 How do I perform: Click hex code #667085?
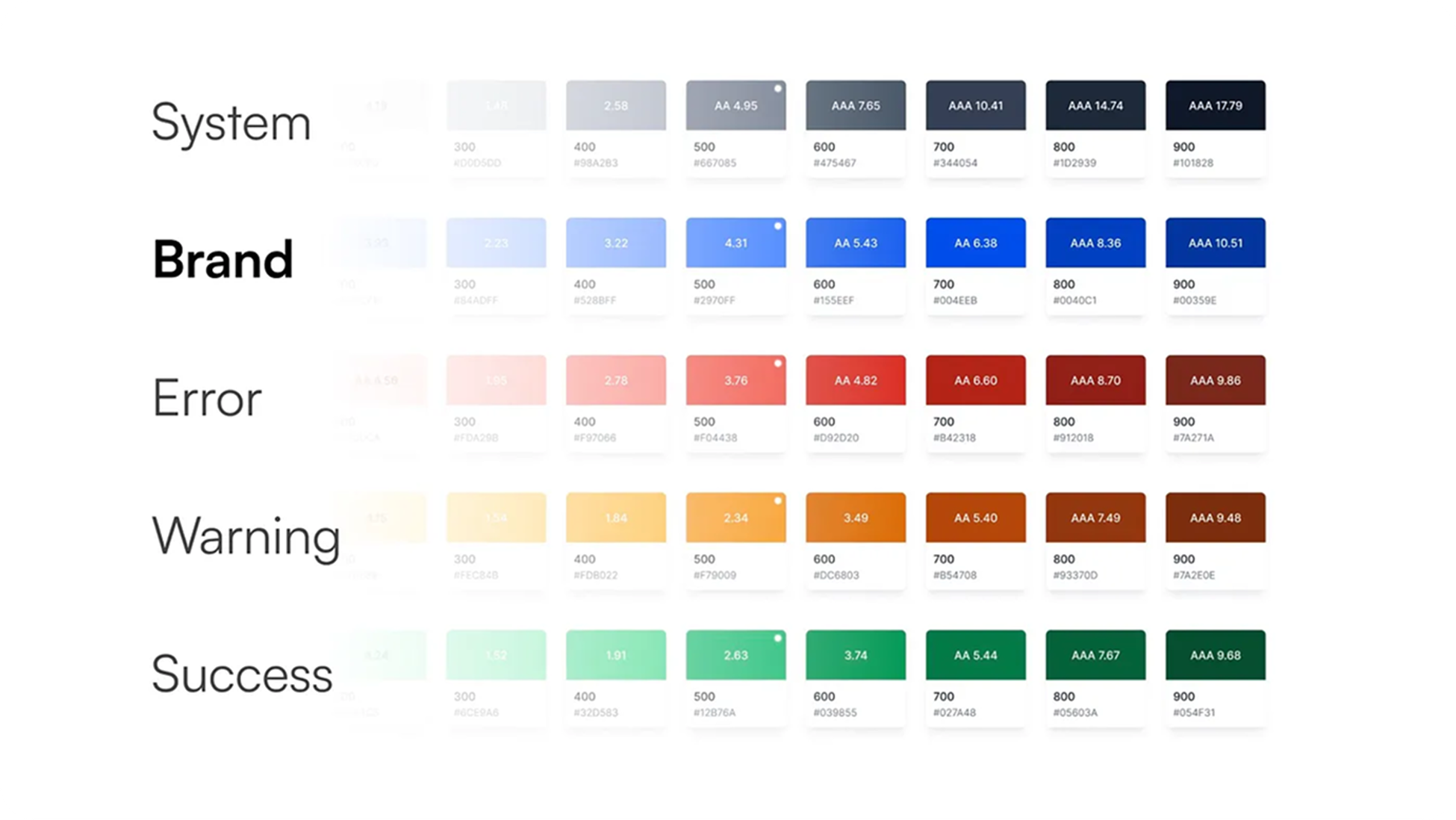click(x=715, y=163)
